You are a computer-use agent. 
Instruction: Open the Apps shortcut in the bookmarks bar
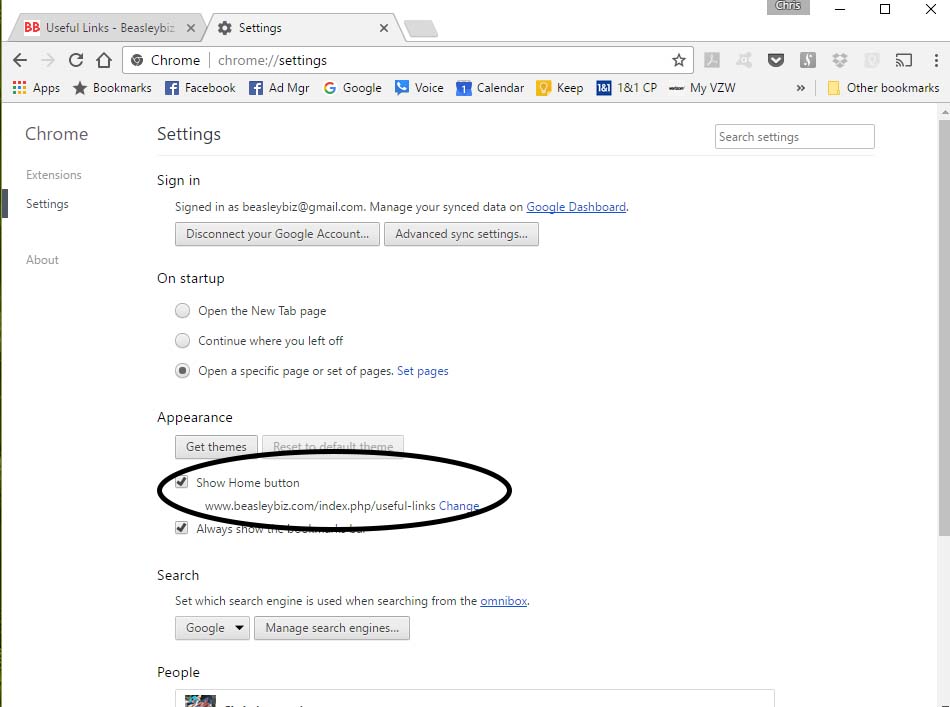coord(36,88)
